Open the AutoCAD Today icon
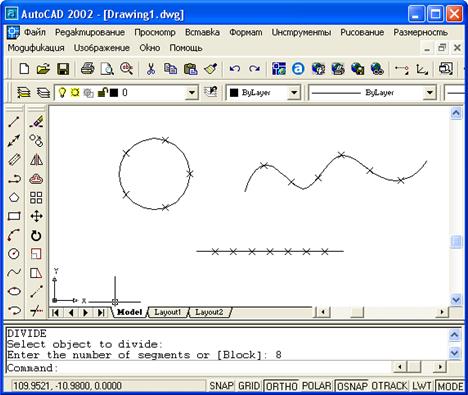 point(279,69)
